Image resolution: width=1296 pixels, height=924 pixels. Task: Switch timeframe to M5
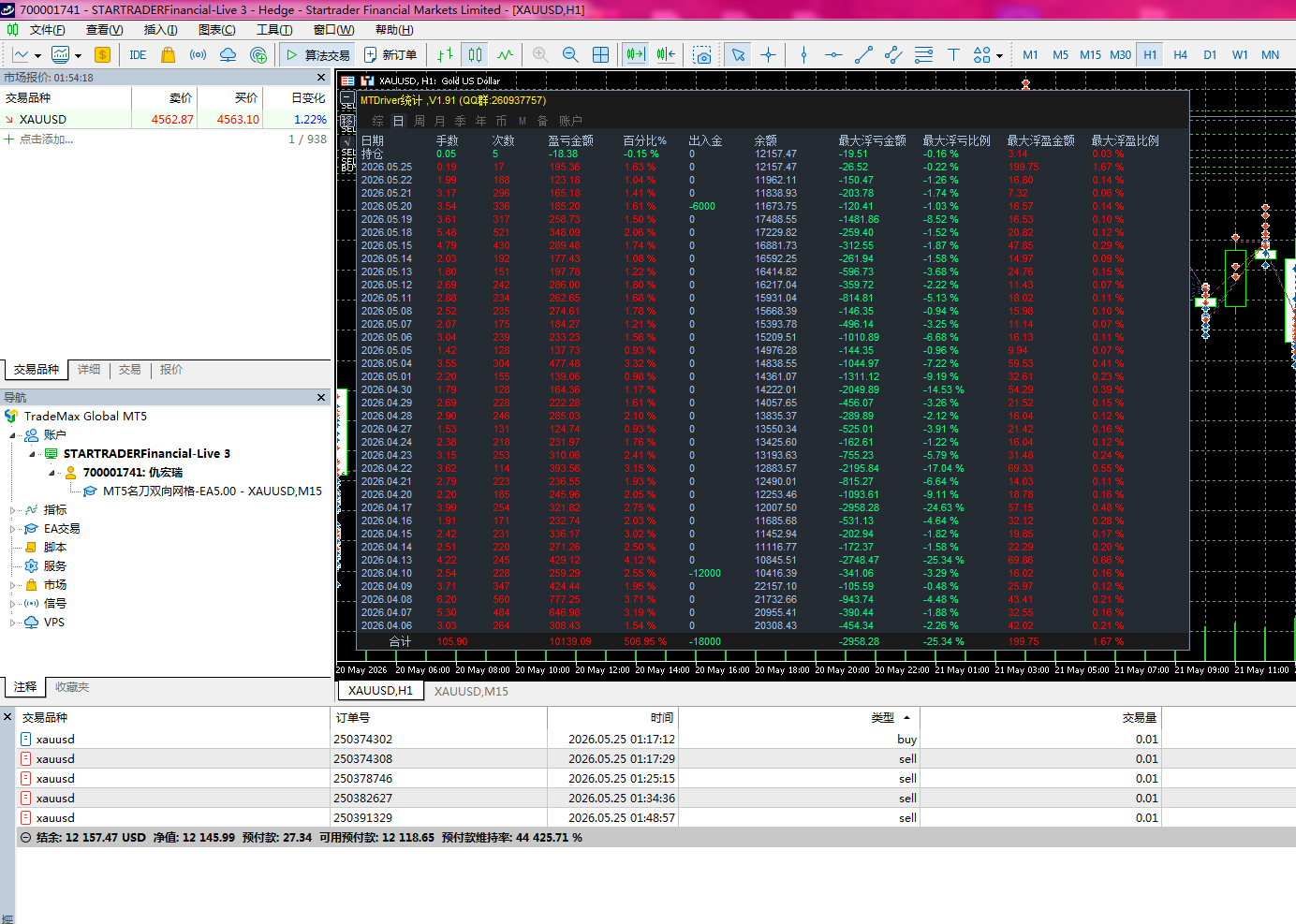tap(1060, 54)
